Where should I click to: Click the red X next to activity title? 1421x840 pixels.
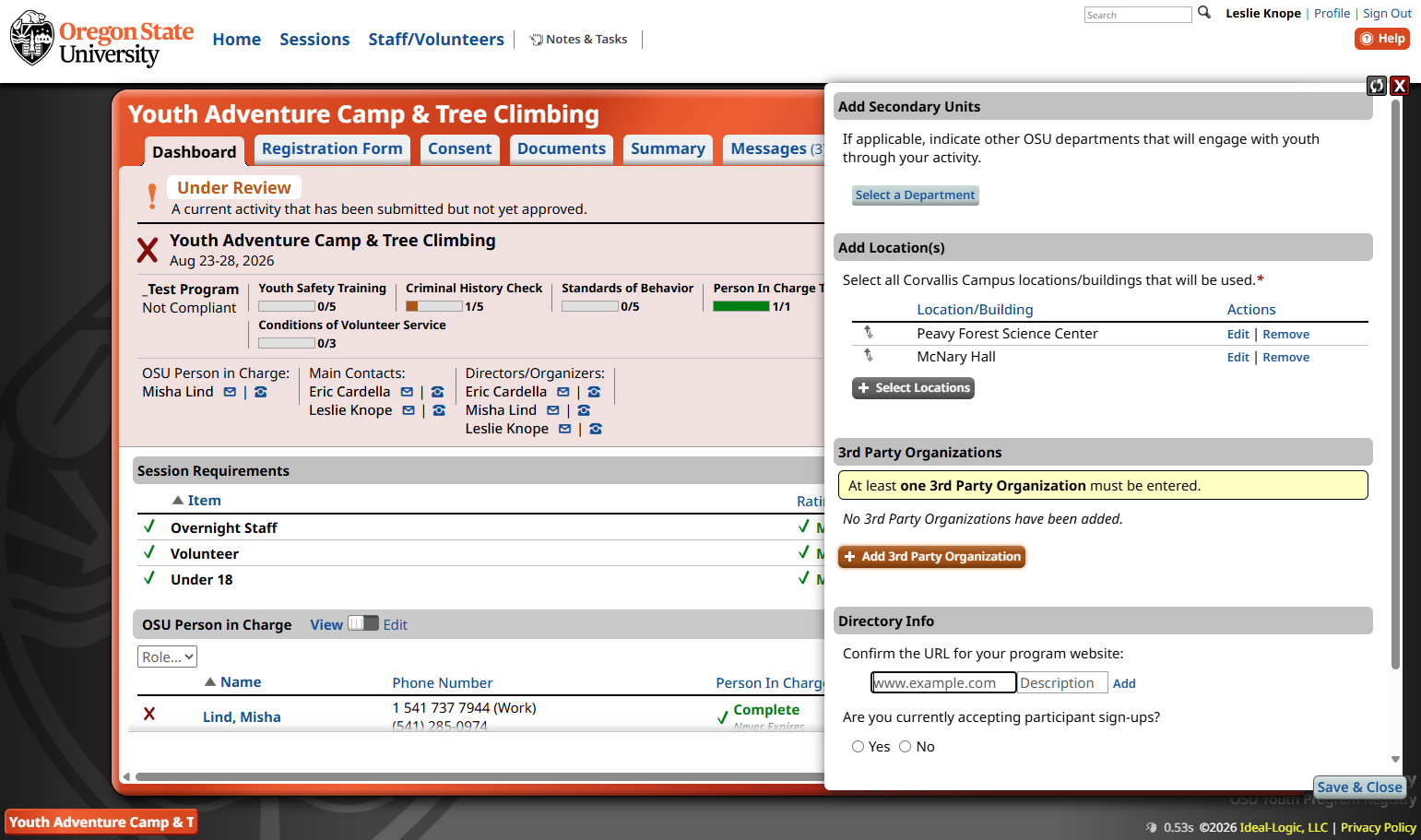coord(148,250)
